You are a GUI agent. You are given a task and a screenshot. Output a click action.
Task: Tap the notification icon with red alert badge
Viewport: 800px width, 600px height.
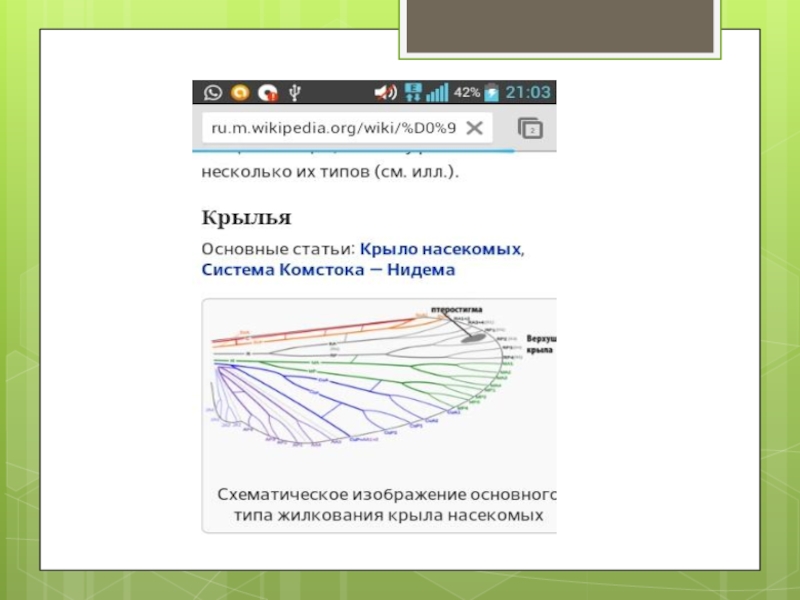click(x=268, y=93)
